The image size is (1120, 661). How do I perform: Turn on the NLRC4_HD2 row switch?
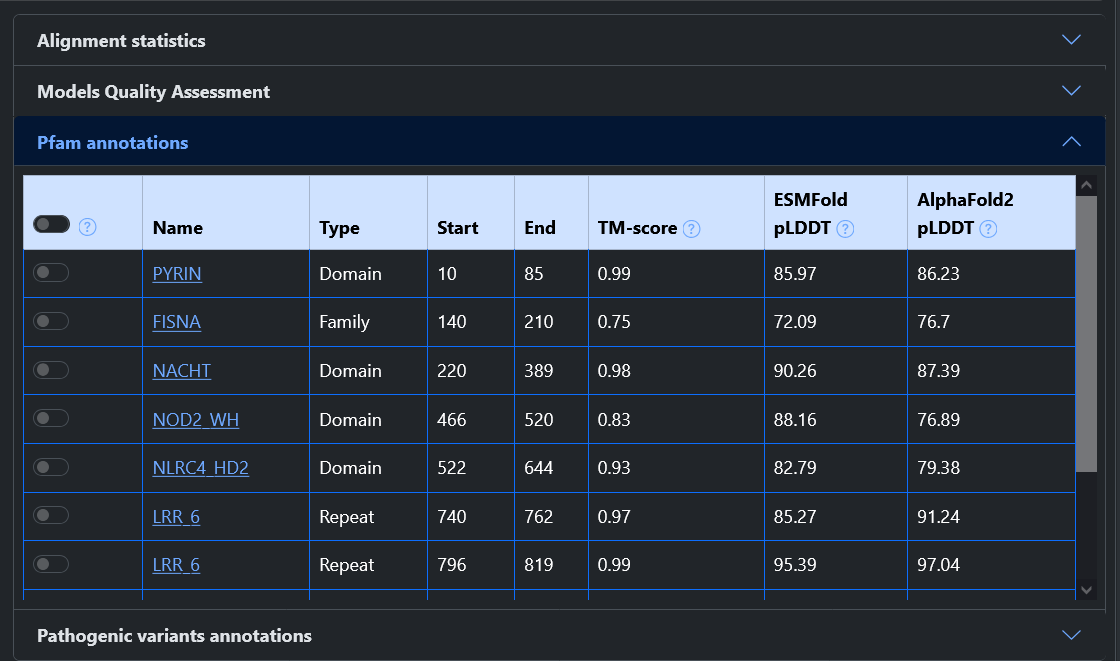[51, 467]
